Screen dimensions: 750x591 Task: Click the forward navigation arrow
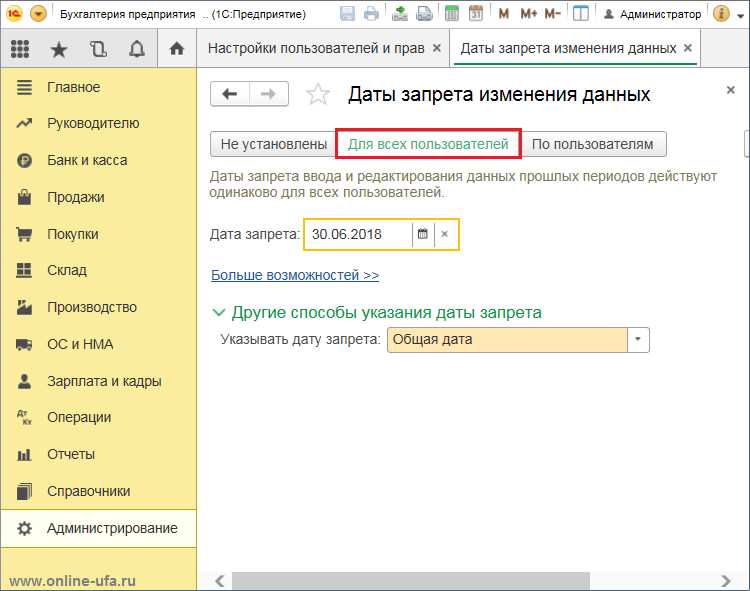pyautogui.click(x=269, y=94)
